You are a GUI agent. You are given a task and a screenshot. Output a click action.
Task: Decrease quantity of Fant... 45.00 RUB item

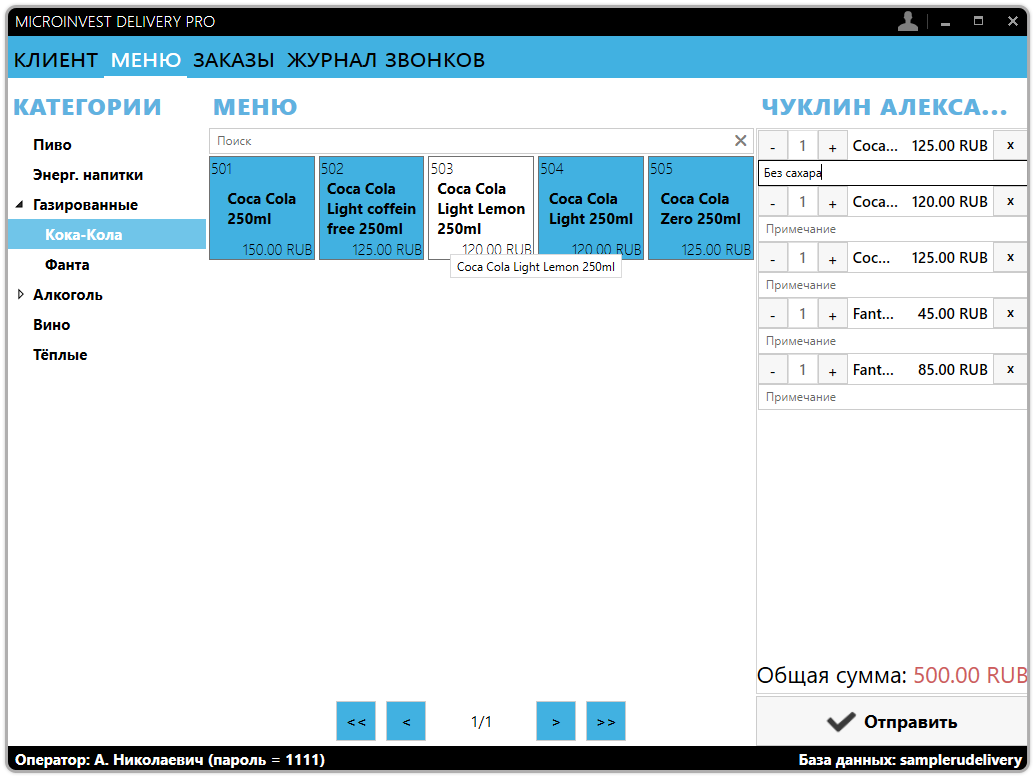(x=773, y=314)
